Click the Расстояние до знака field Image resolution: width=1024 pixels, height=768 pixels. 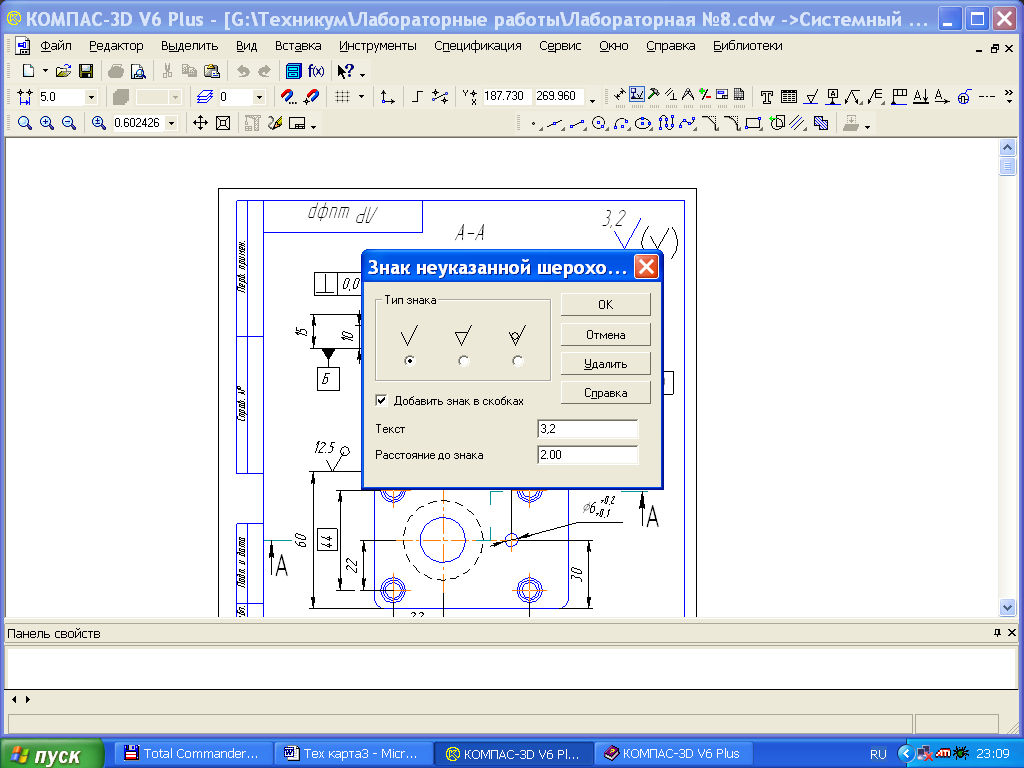click(587, 455)
